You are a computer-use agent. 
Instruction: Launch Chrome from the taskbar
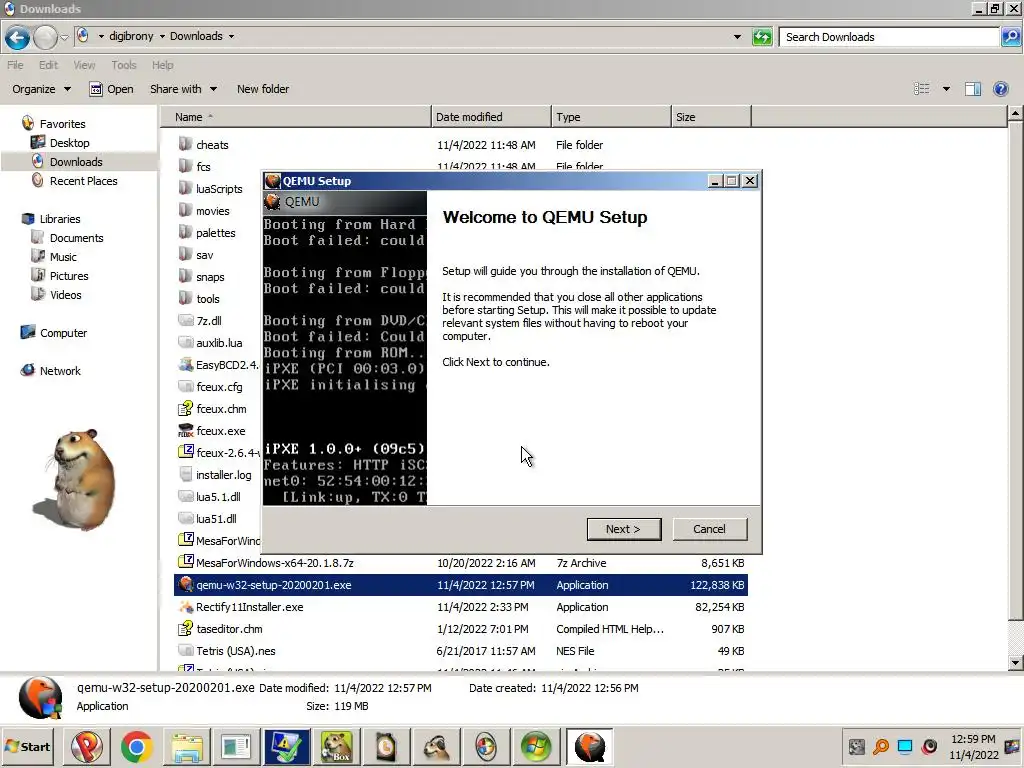click(x=136, y=746)
